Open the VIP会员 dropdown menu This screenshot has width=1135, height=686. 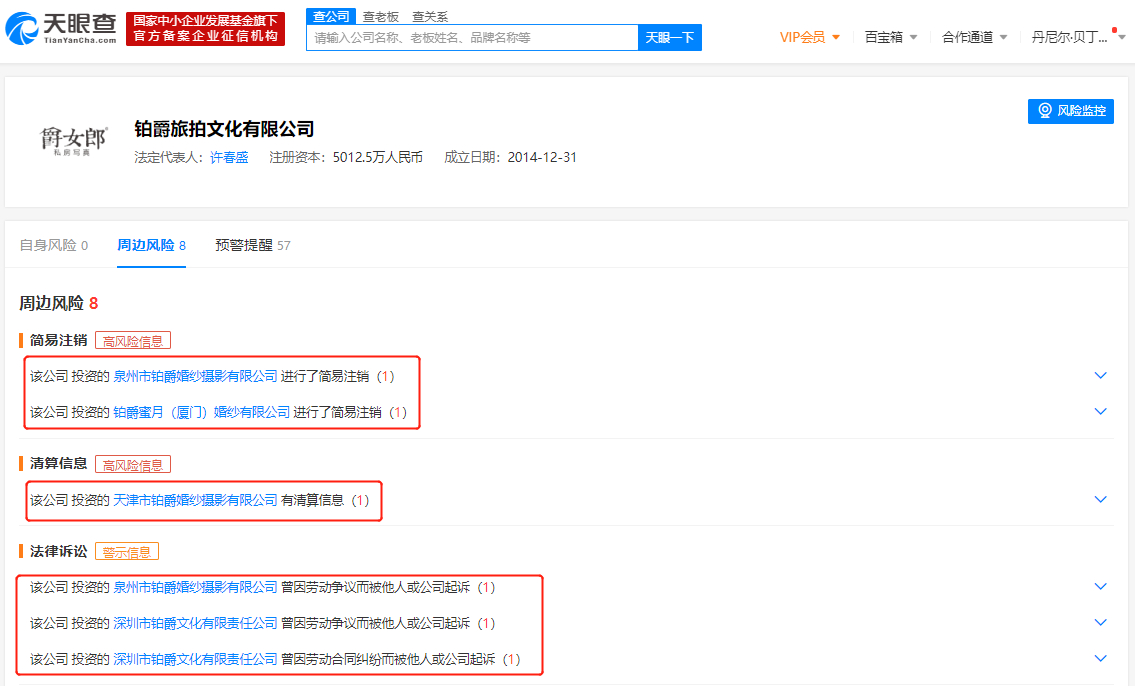809,37
